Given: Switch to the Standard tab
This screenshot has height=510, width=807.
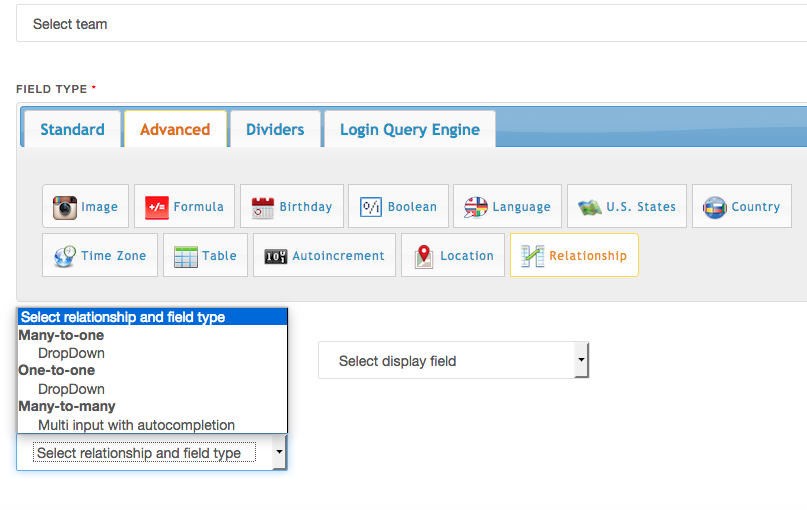Looking at the screenshot, I should (73, 129).
